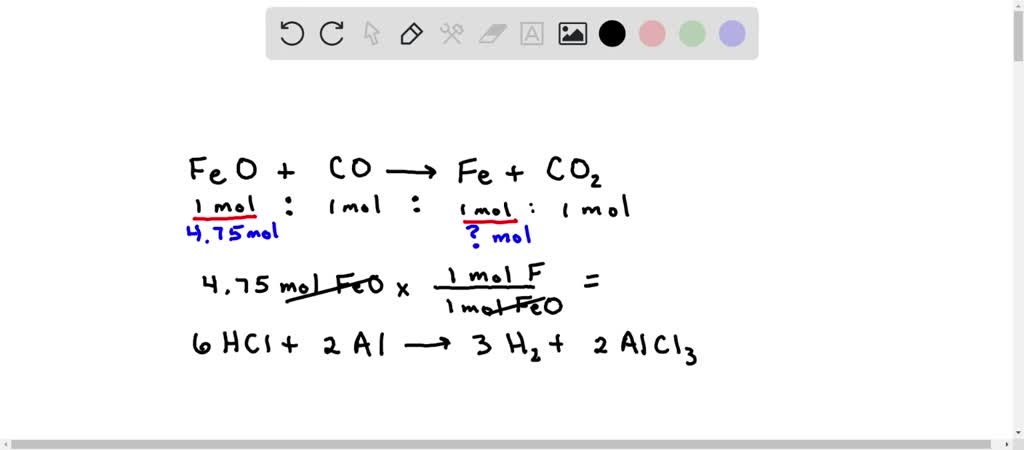Click '2 Al' in second equation
The height and width of the screenshot is (450, 1024).
pos(354,344)
